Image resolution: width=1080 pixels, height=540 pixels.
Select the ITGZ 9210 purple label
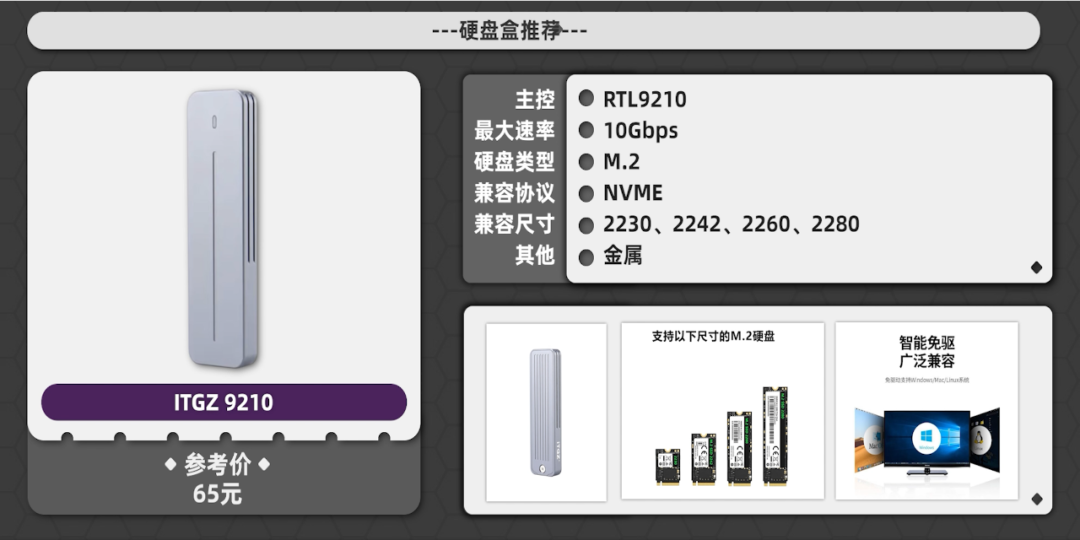pos(224,402)
